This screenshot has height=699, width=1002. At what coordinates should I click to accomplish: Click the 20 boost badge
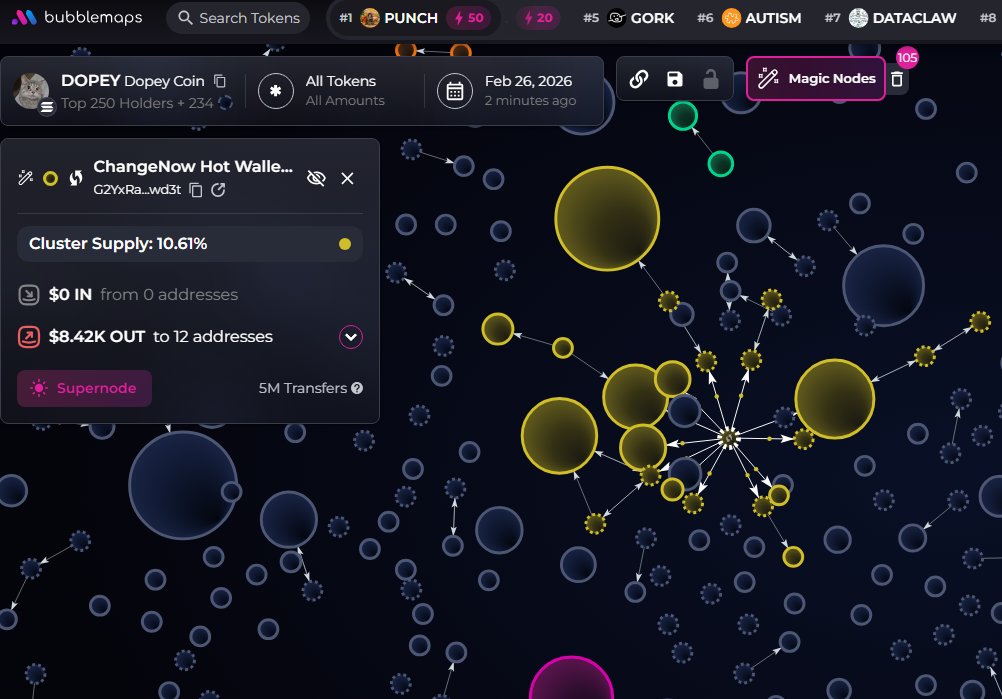click(538, 18)
